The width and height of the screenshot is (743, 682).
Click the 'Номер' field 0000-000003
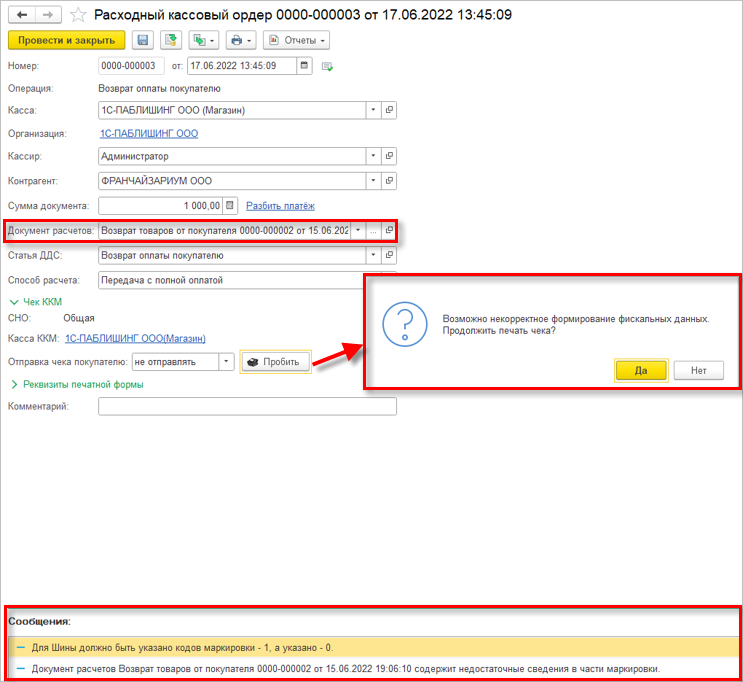131,66
